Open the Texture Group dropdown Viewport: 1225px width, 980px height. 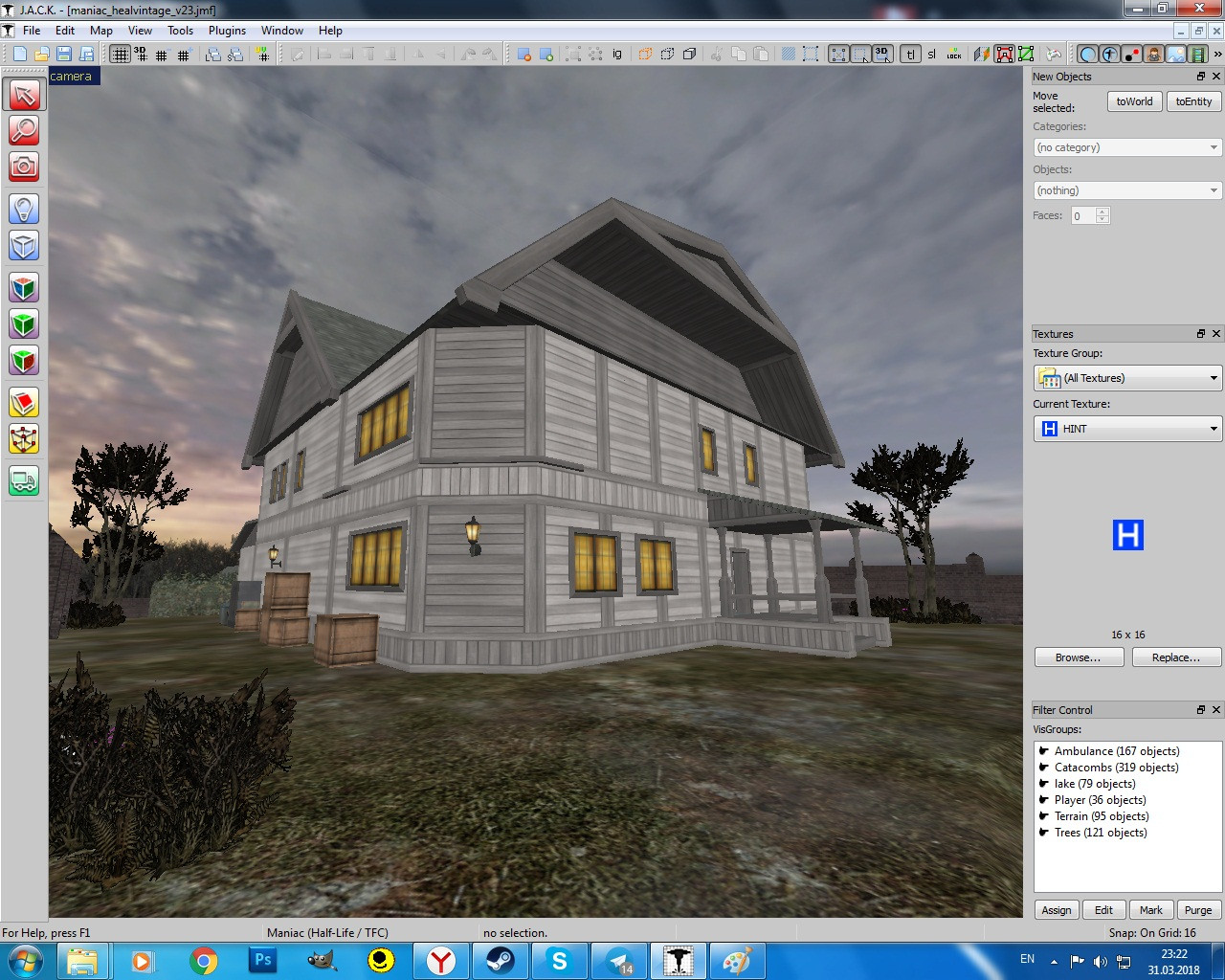click(1127, 378)
